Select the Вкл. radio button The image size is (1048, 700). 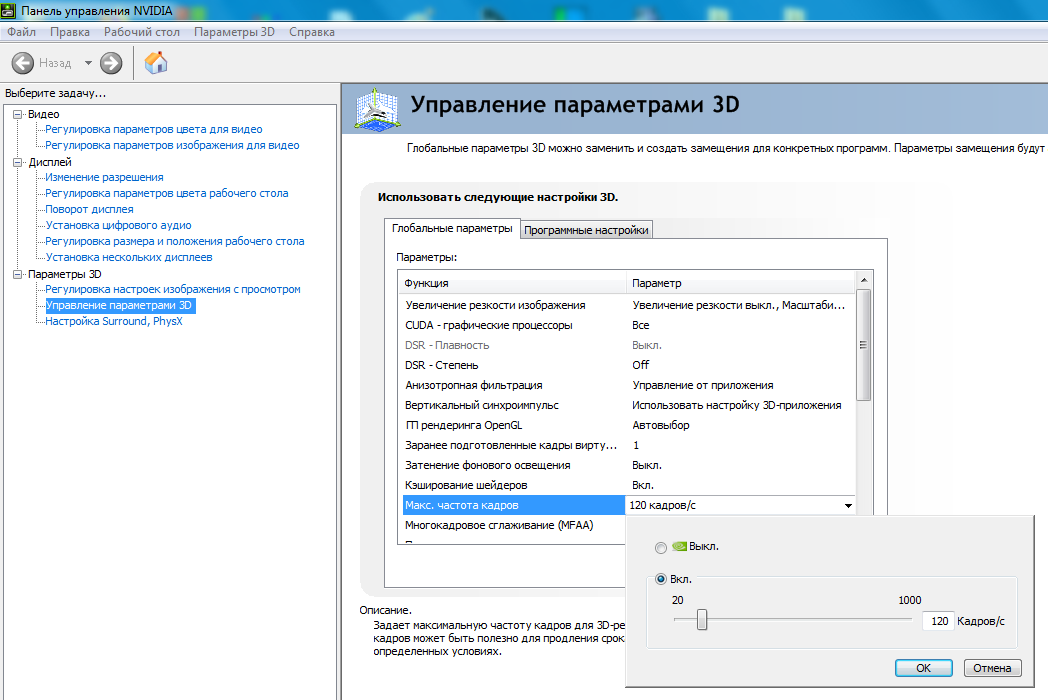click(661, 579)
